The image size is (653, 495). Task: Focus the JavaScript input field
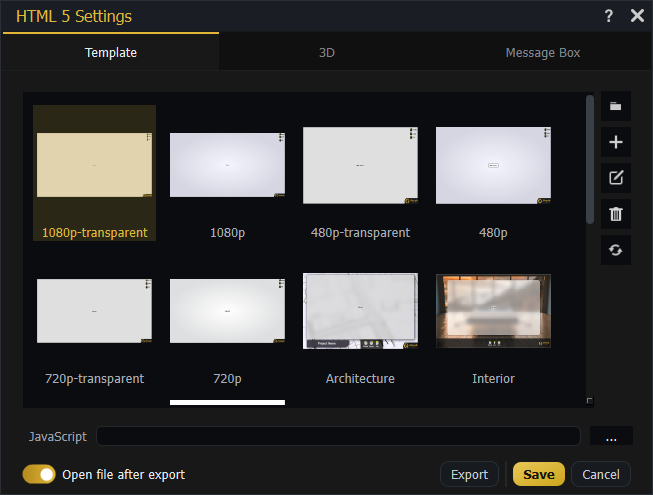pyautogui.click(x=338, y=436)
